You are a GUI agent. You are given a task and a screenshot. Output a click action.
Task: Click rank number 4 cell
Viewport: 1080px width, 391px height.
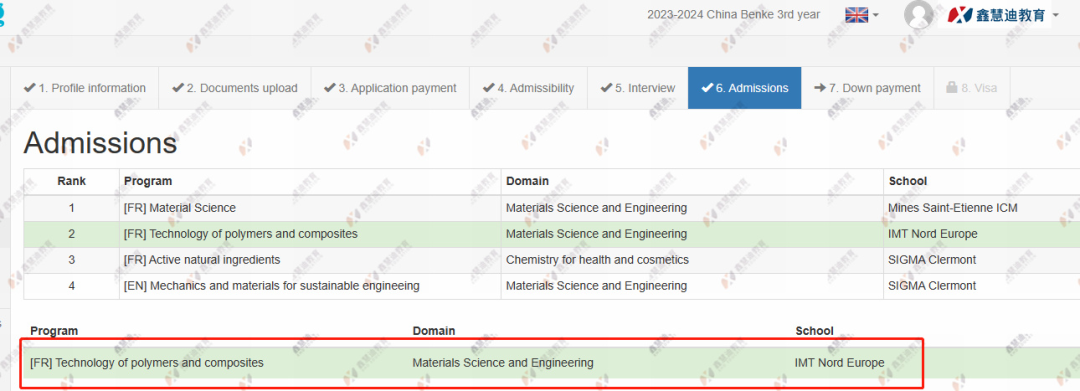point(72,286)
